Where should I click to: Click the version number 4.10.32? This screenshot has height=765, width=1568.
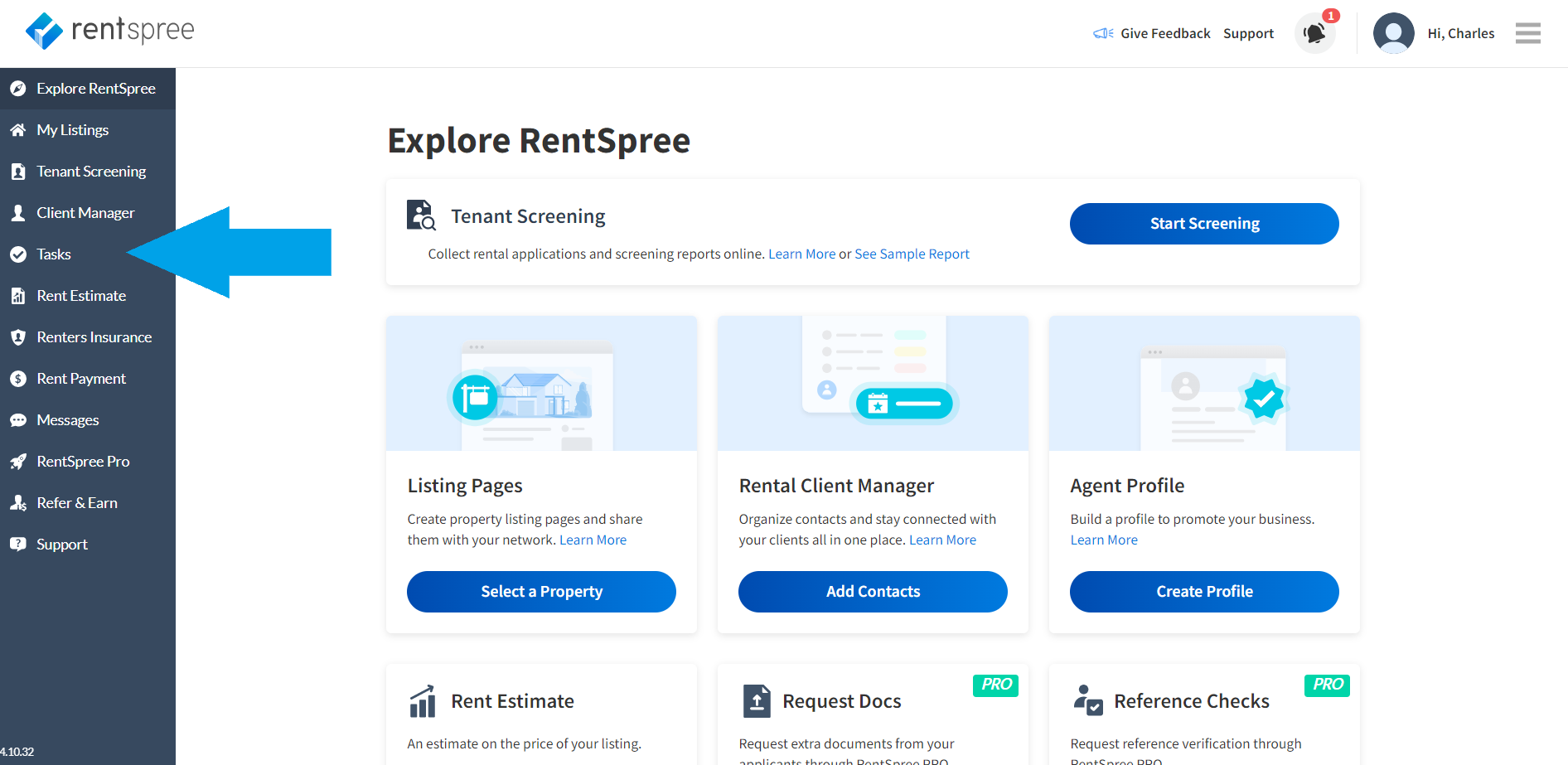17,752
